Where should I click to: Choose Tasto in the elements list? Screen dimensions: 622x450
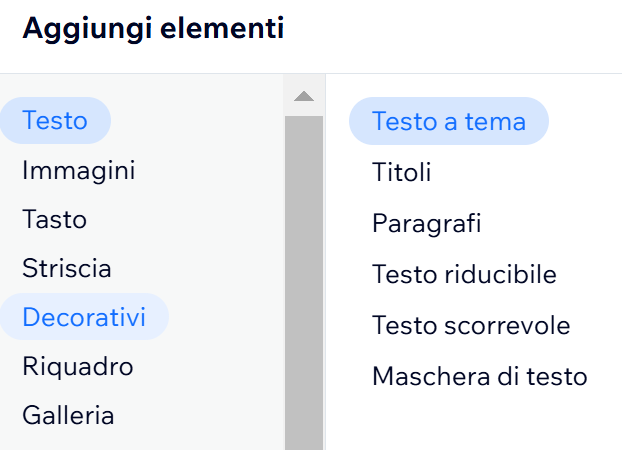[x=54, y=219]
